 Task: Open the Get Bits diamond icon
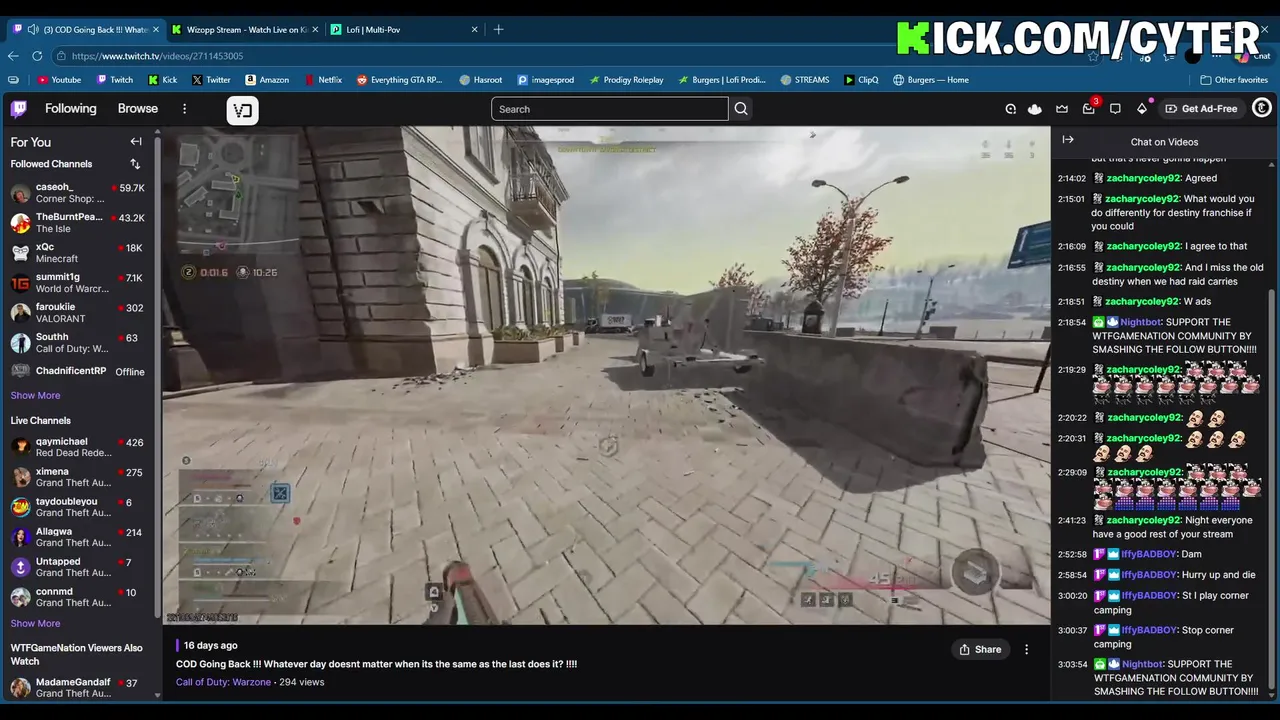coord(1142,108)
